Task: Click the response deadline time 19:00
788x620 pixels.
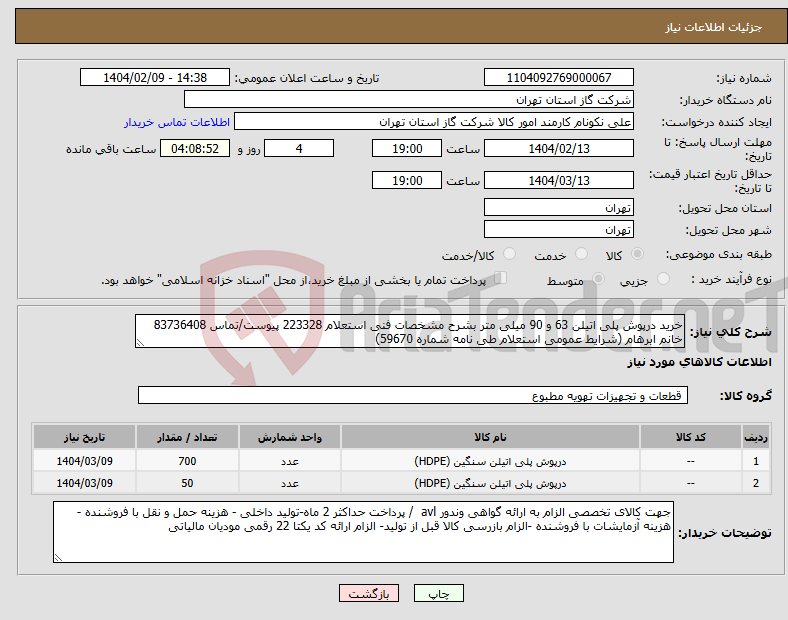Action: [407, 148]
